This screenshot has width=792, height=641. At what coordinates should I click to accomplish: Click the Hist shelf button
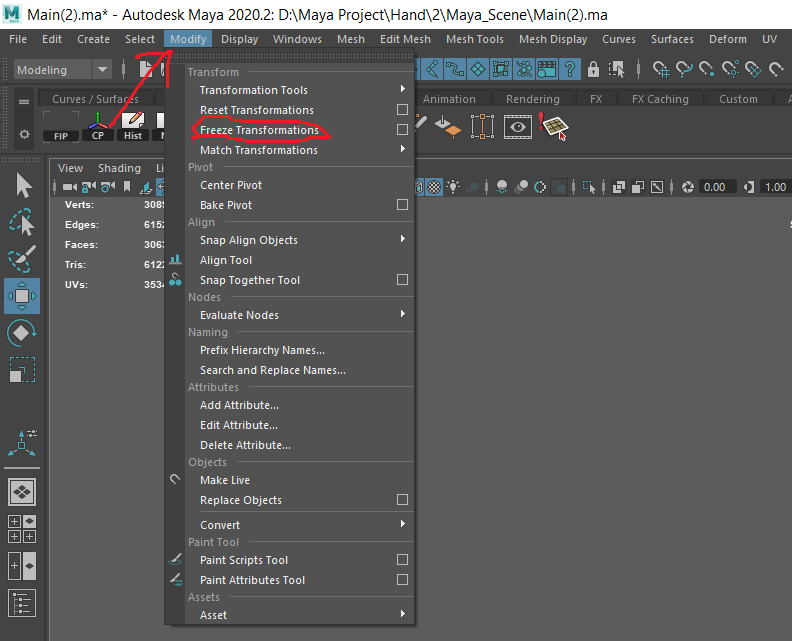[133, 126]
